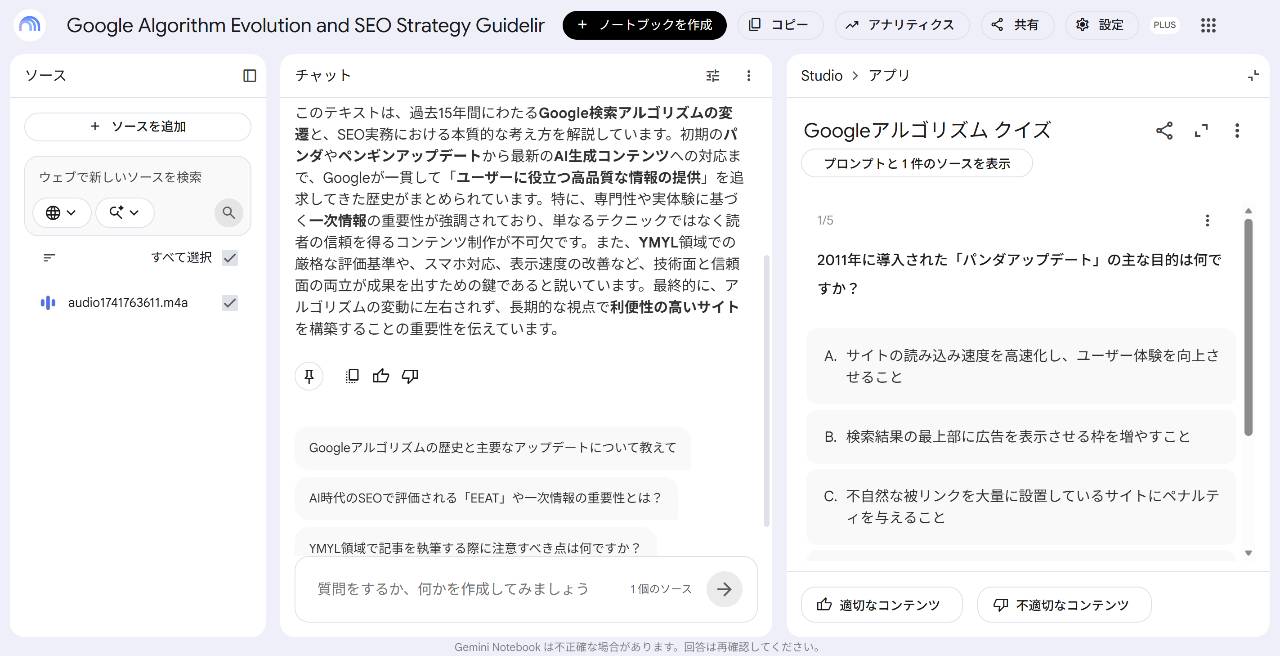Viewport: 1280px width, 656px height.
Task: Open アナリティクス
Action: click(901, 25)
